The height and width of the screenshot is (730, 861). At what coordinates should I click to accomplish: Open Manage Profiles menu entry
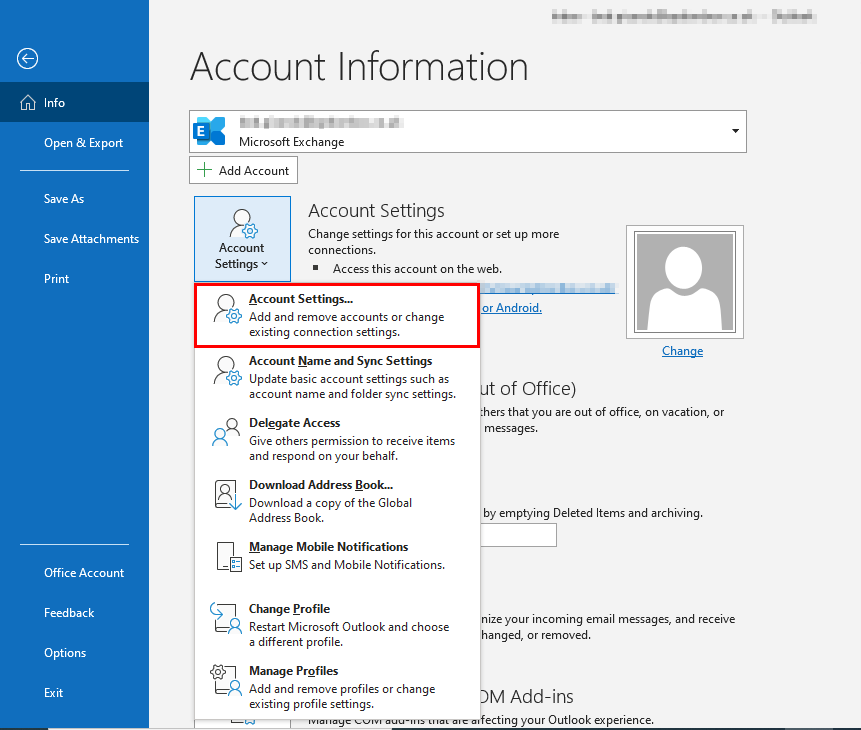[x=337, y=687]
